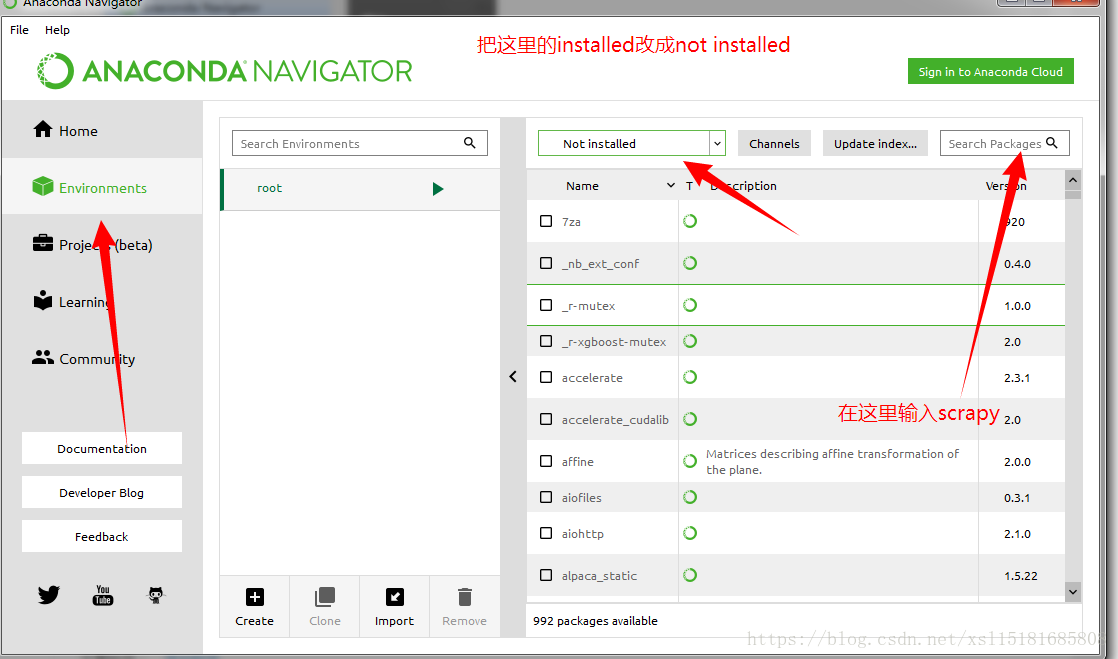The image size is (1118, 659).
Task: Check the _r-xgboost-mutex package checkbox
Action: pyautogui.click(x=546, y=341)
